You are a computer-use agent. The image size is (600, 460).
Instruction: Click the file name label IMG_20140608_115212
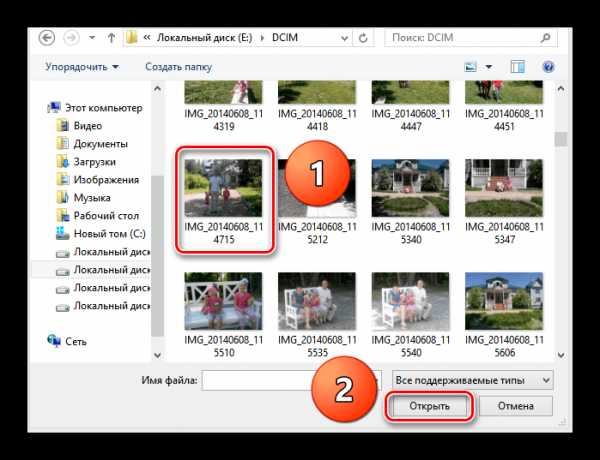[x=317, y=233]
